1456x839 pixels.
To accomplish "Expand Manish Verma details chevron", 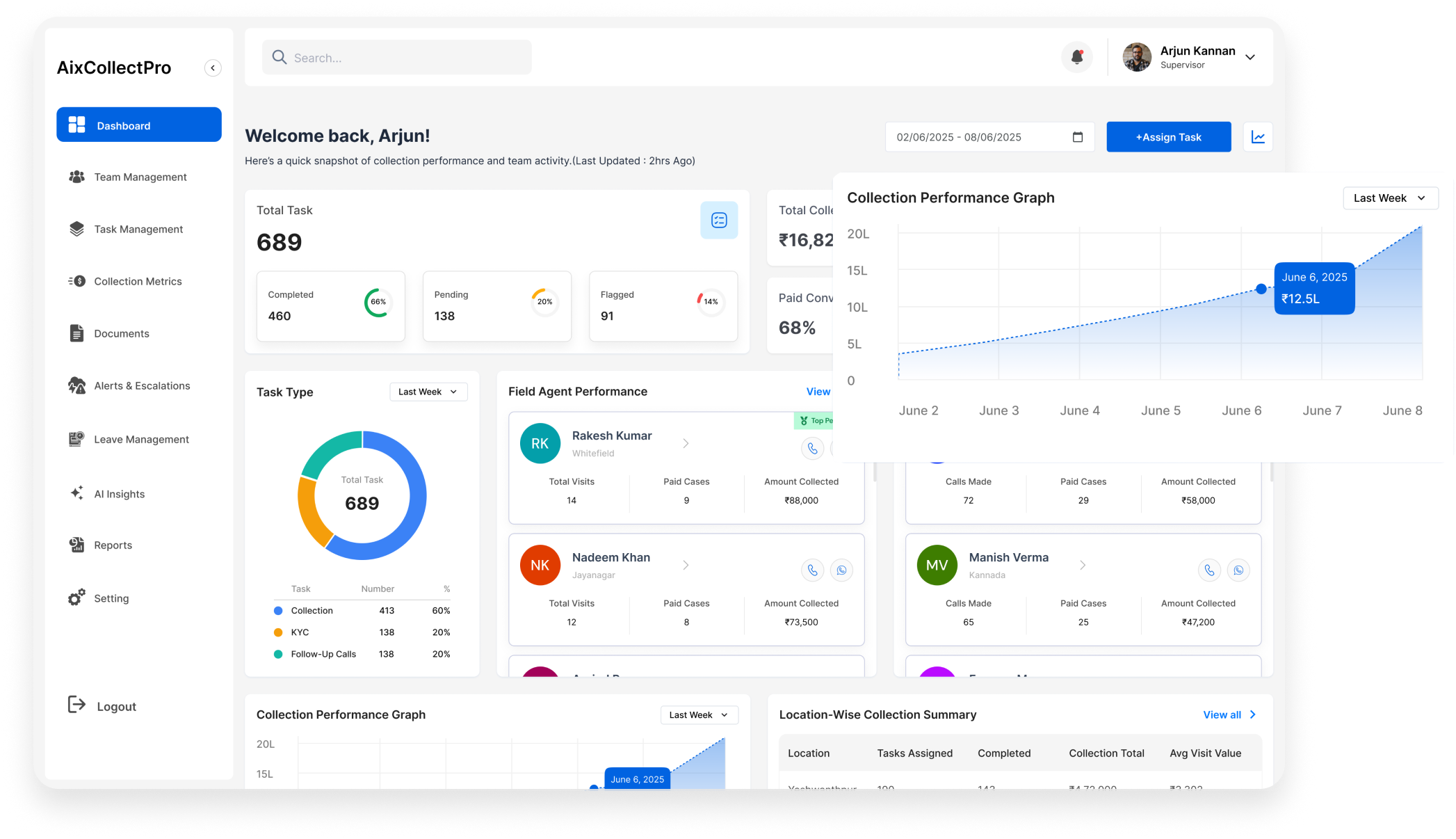I will tap(1083, 565).
